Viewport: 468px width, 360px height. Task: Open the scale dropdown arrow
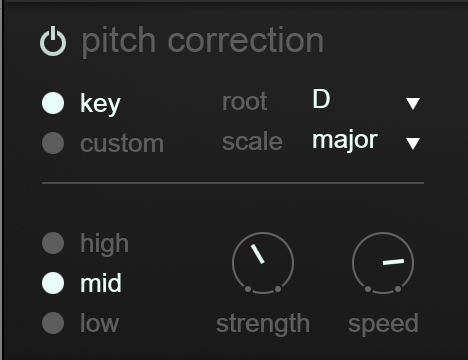point(413,143)
